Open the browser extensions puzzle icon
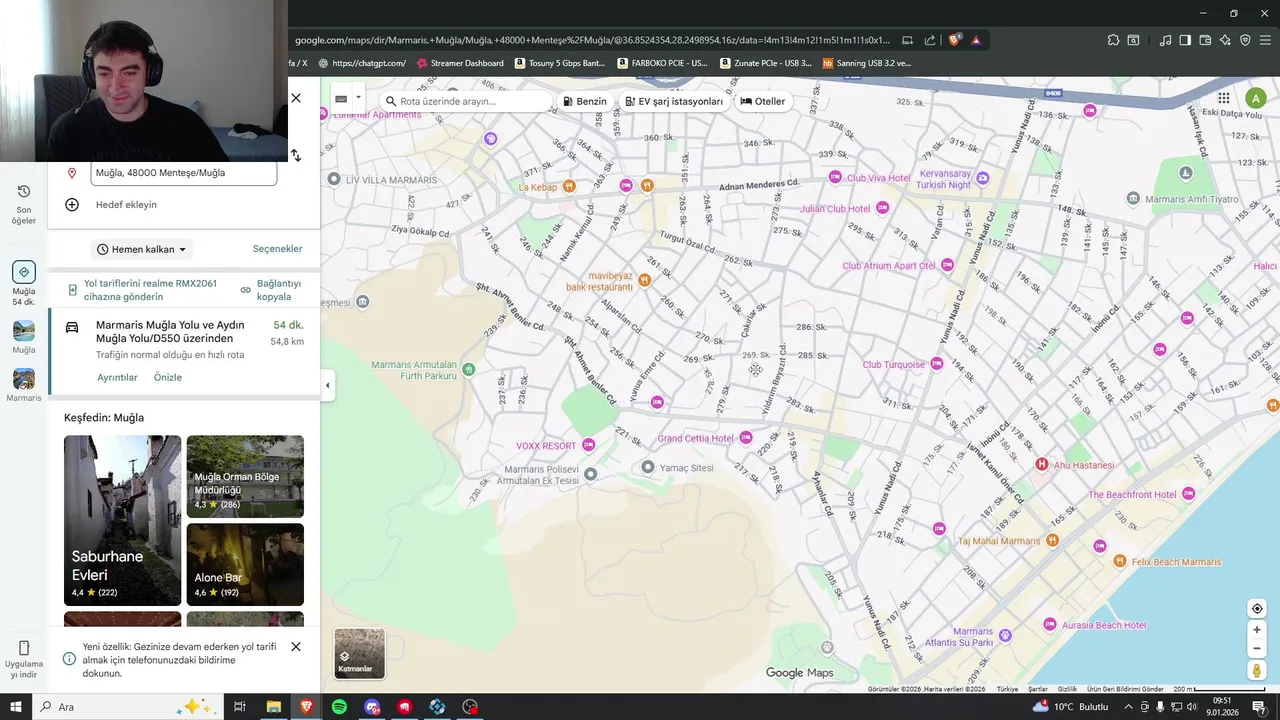1280x720 pixels. 1113,40
